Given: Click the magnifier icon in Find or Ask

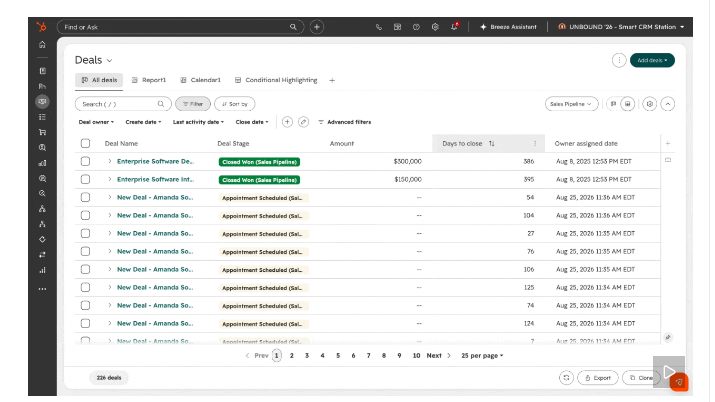Looking at the screenshot, I should (x=293, y=27).
